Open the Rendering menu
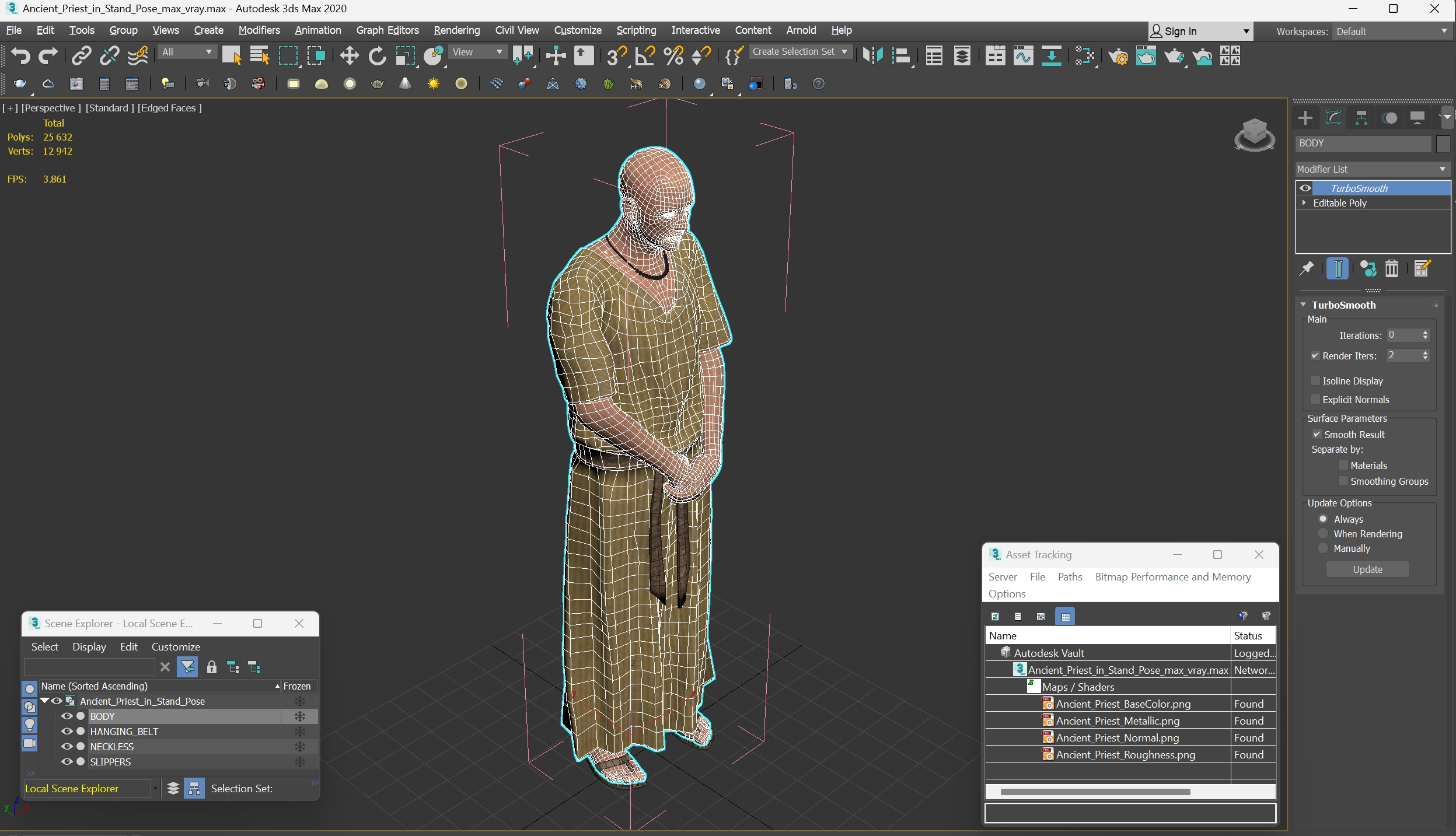The image size is (1456, 836). (x=457, y=30)
